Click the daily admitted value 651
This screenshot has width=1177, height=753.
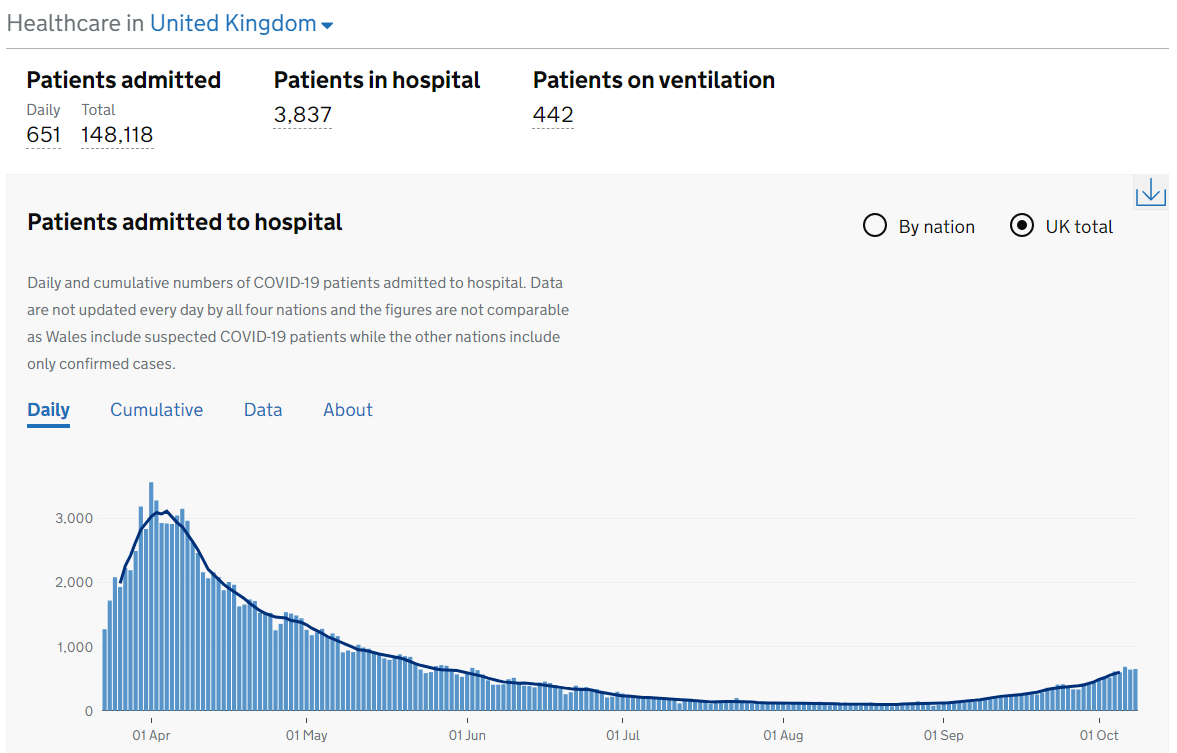coord(43,135)
